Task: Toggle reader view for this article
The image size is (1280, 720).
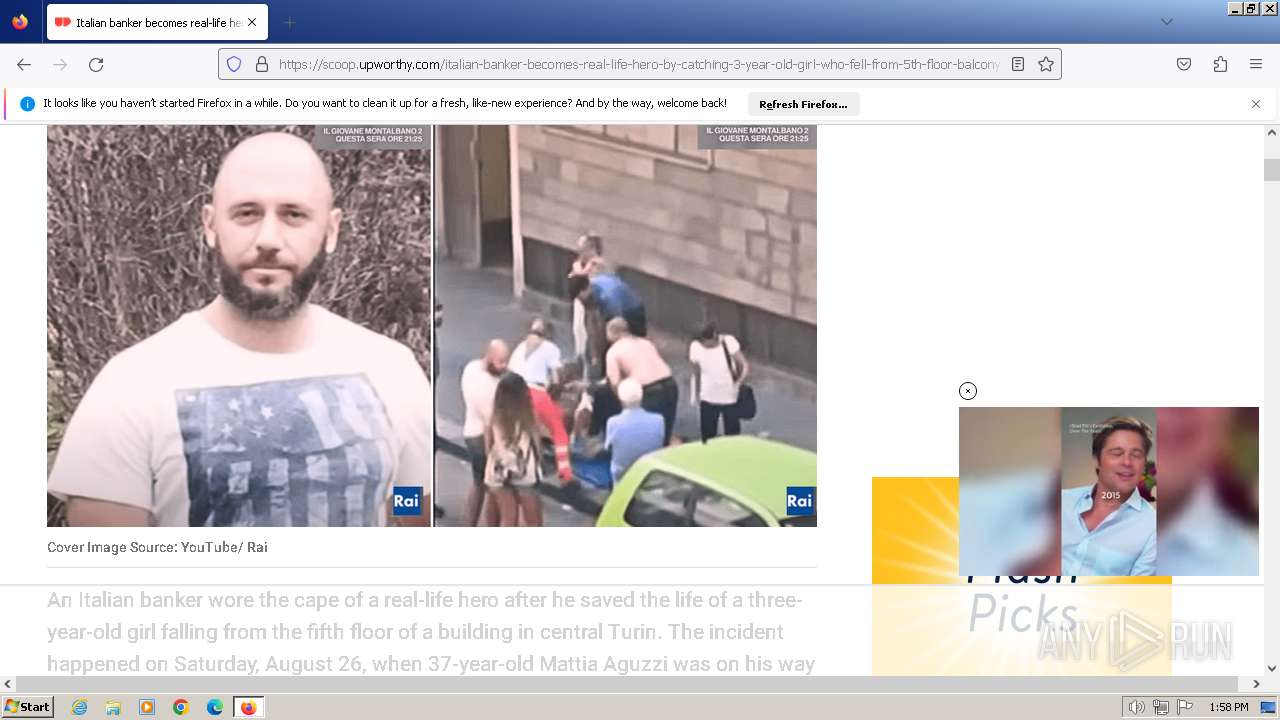Action: pos(1018,64)
